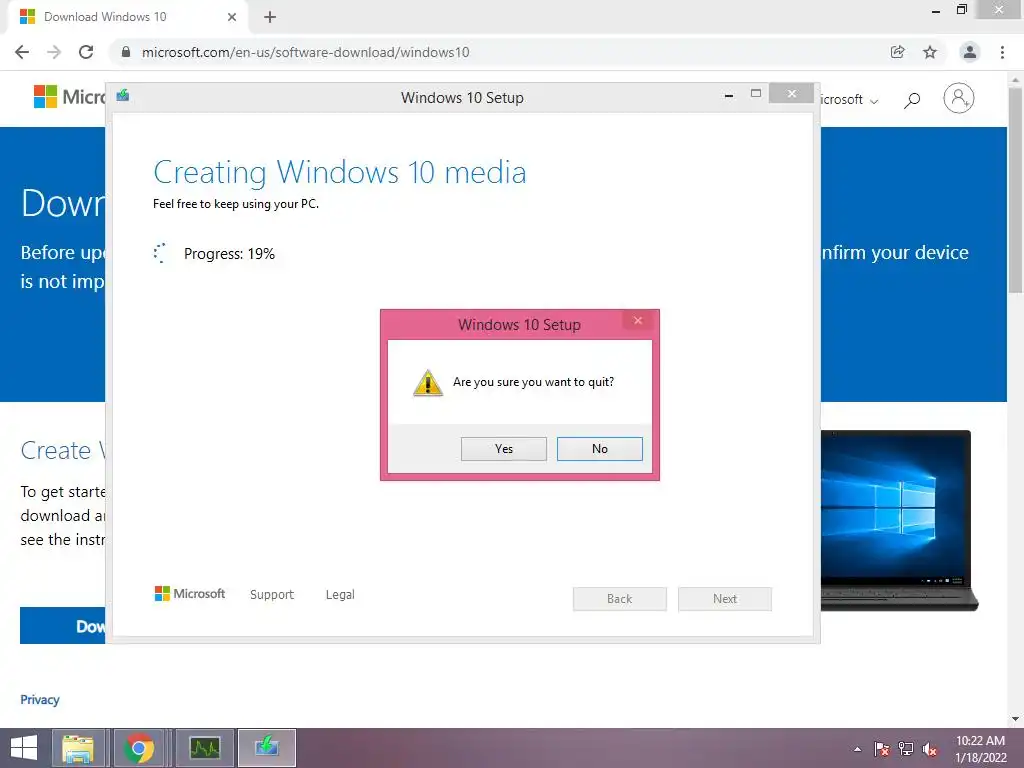
Task: Click the webpage vertical scrollbar thumb
Action: tap(1016, 189)
